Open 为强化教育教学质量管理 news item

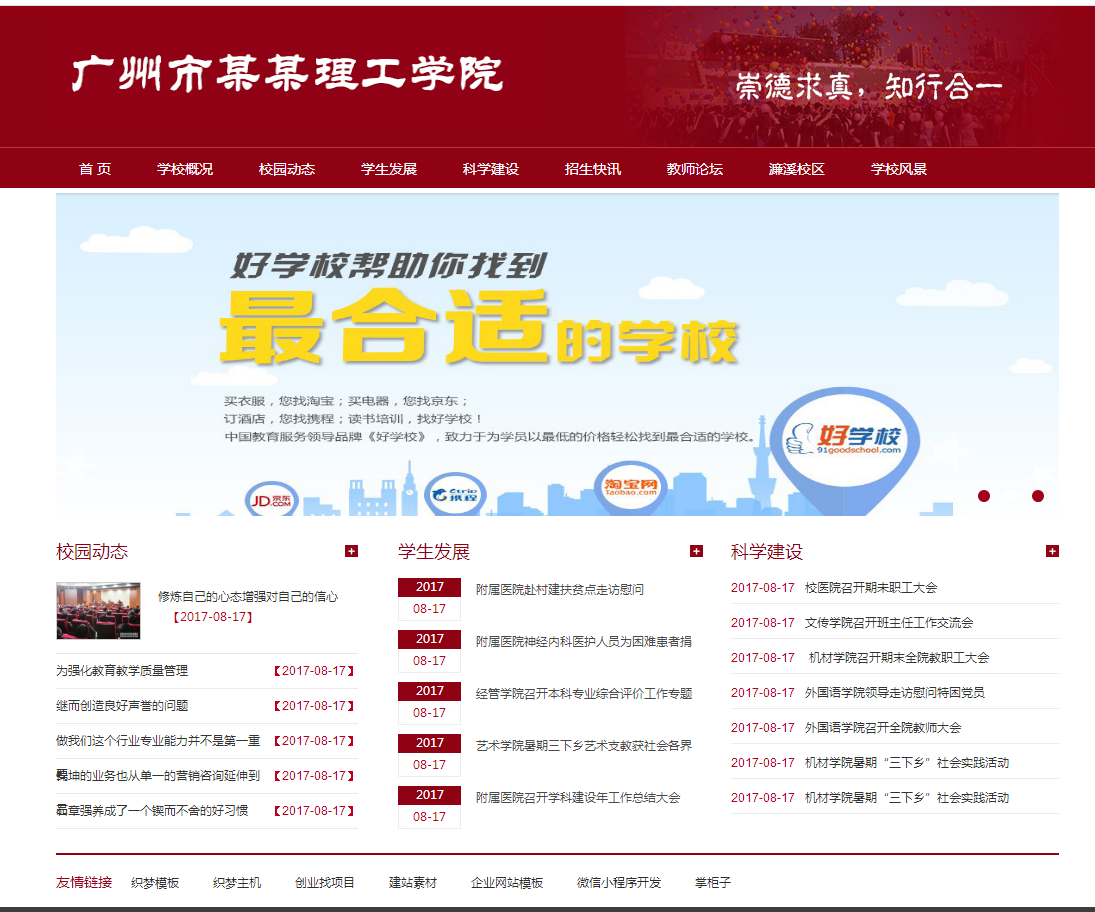click(x=122, y=671)
